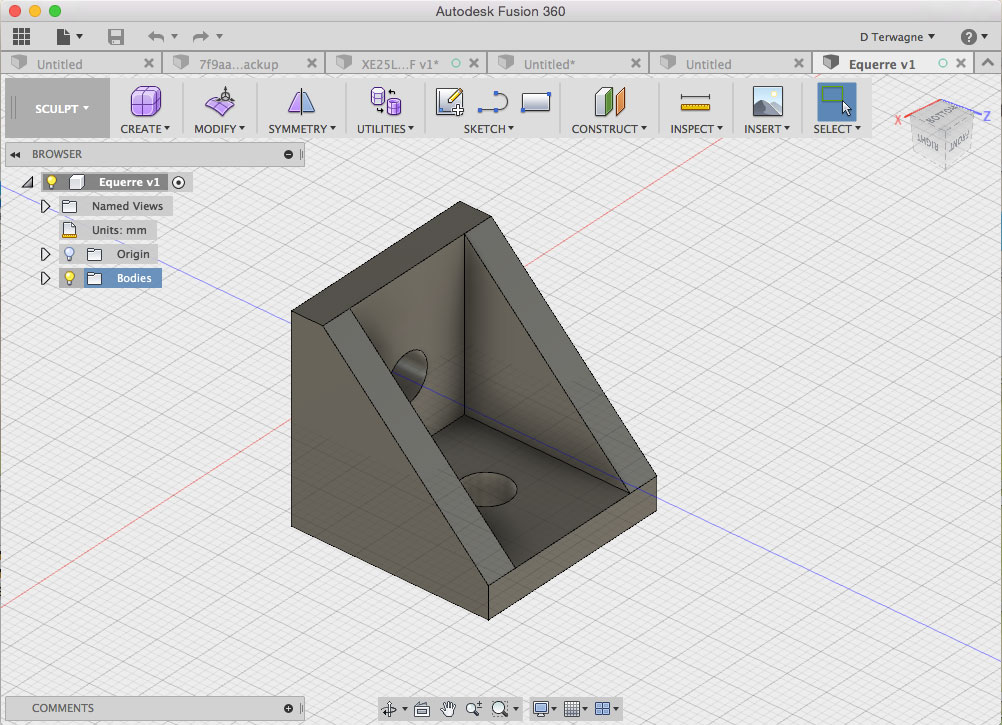Click the Utilities convert icon

click(x=385, y=101)
